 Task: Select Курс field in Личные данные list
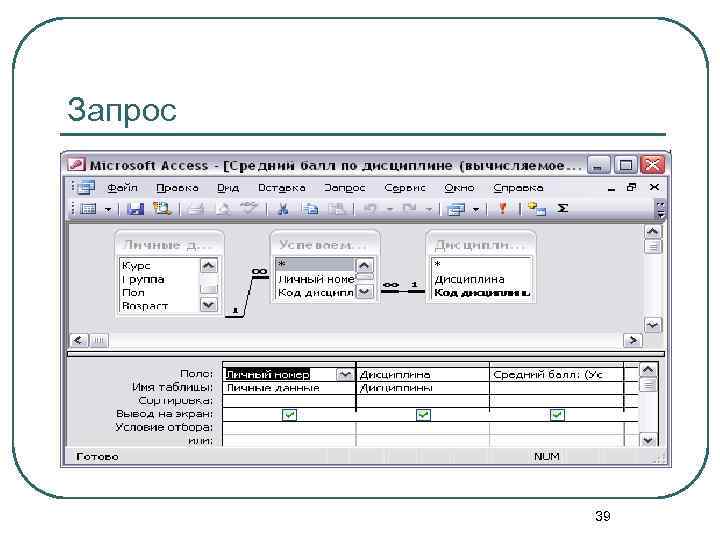coord(159,266)
